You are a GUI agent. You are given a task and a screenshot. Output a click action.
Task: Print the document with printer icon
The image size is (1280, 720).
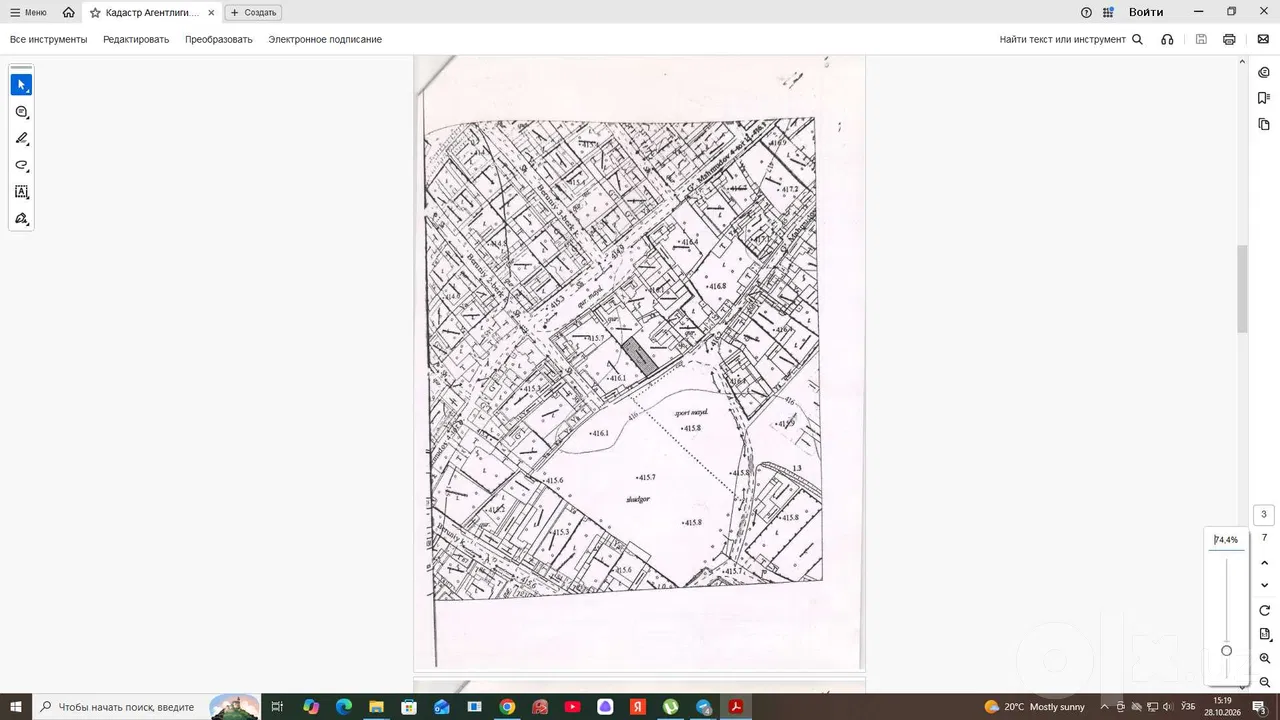pos(1229,39)
